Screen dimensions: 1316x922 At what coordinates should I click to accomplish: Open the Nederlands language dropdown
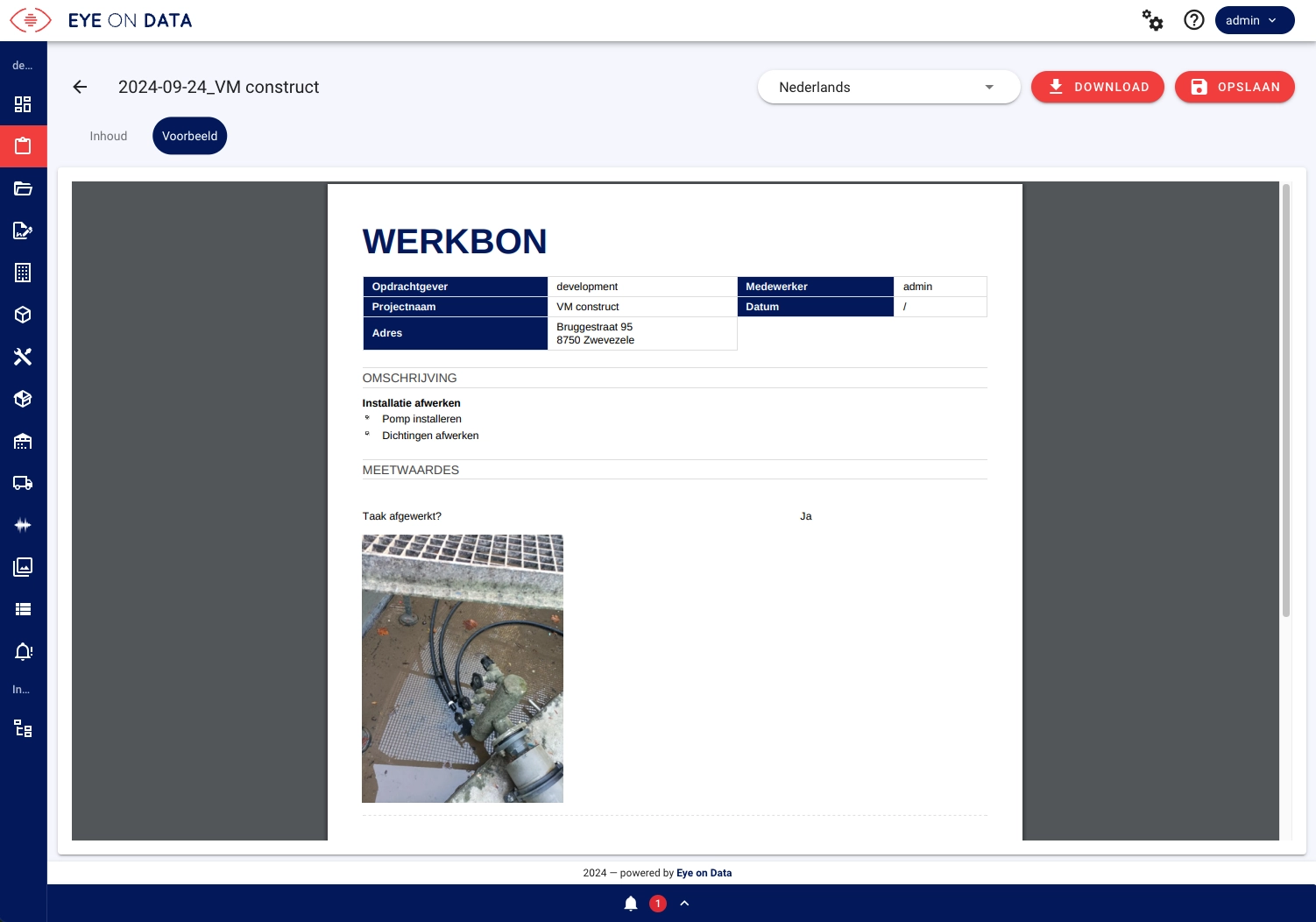pyautogui.click(x=888, y=87)
